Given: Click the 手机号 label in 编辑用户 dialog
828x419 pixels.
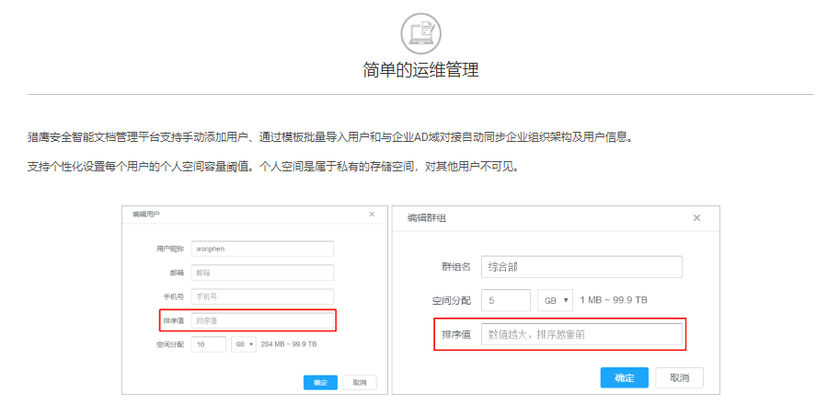Looking at the screenshot, I should (174, 296).
